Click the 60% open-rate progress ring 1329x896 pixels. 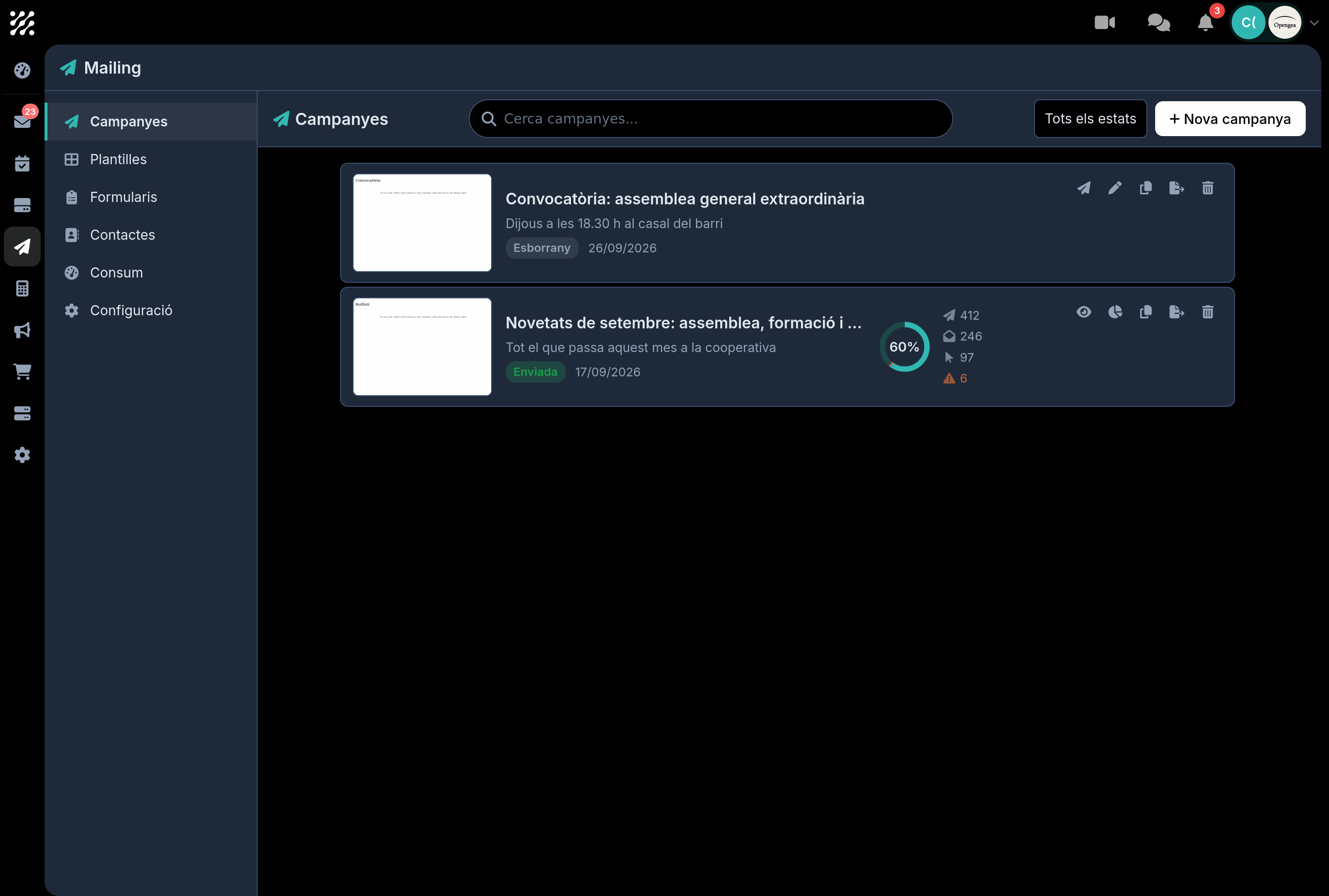tap(904, 347)
